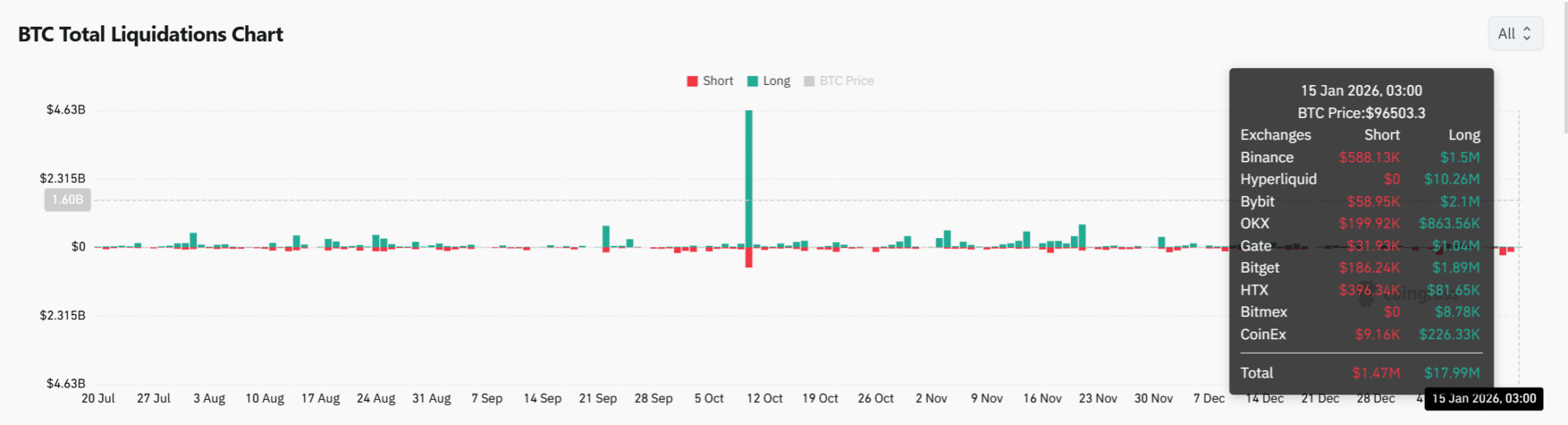Toggle the Short series legend label

(x=717, y=81)
